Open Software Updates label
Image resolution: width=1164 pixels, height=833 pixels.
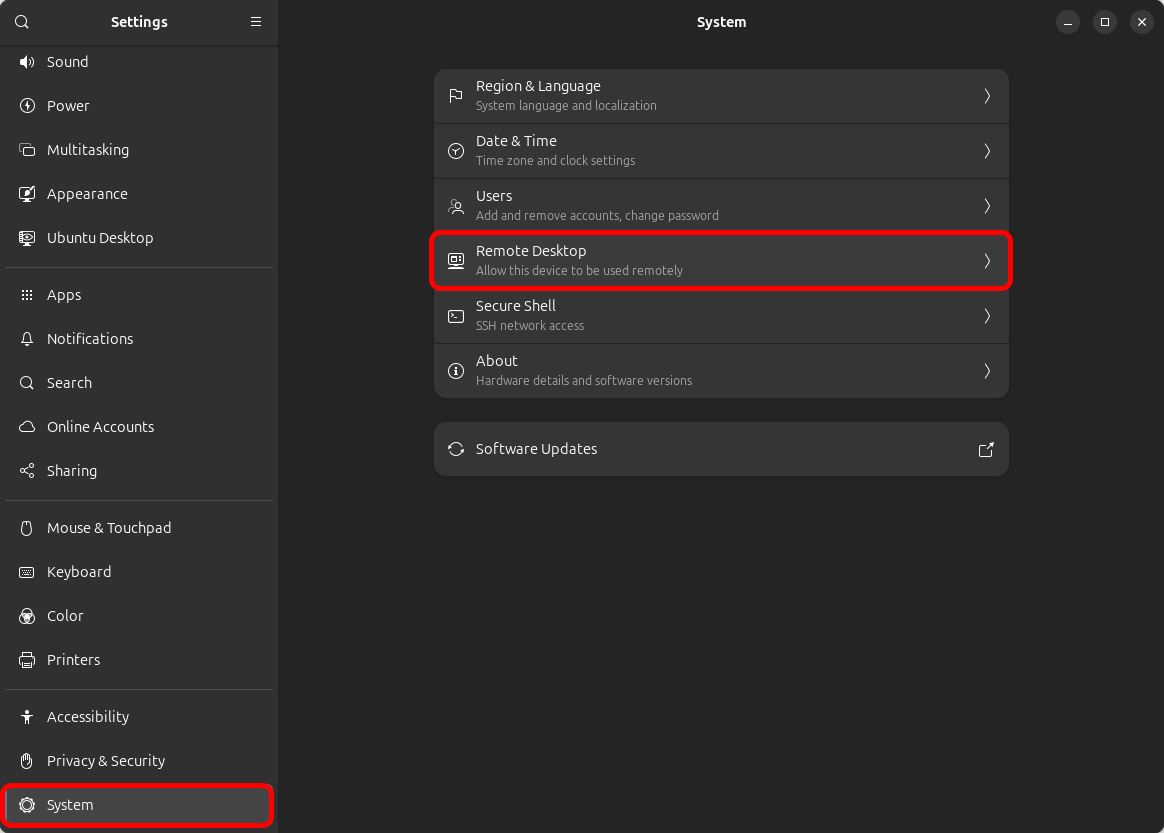[x=536, y=449]
